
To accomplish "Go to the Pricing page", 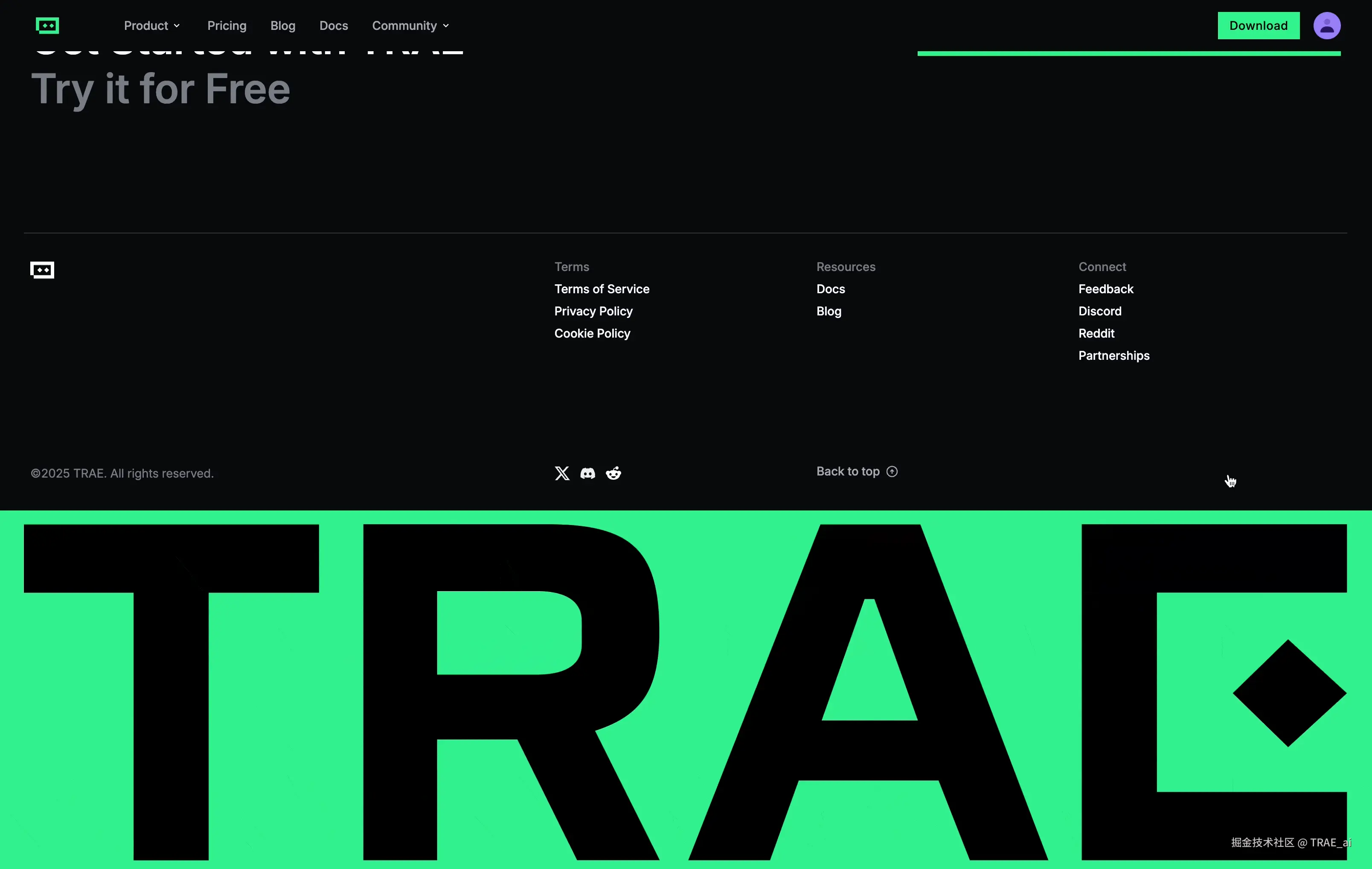I will tap(227, 26).
